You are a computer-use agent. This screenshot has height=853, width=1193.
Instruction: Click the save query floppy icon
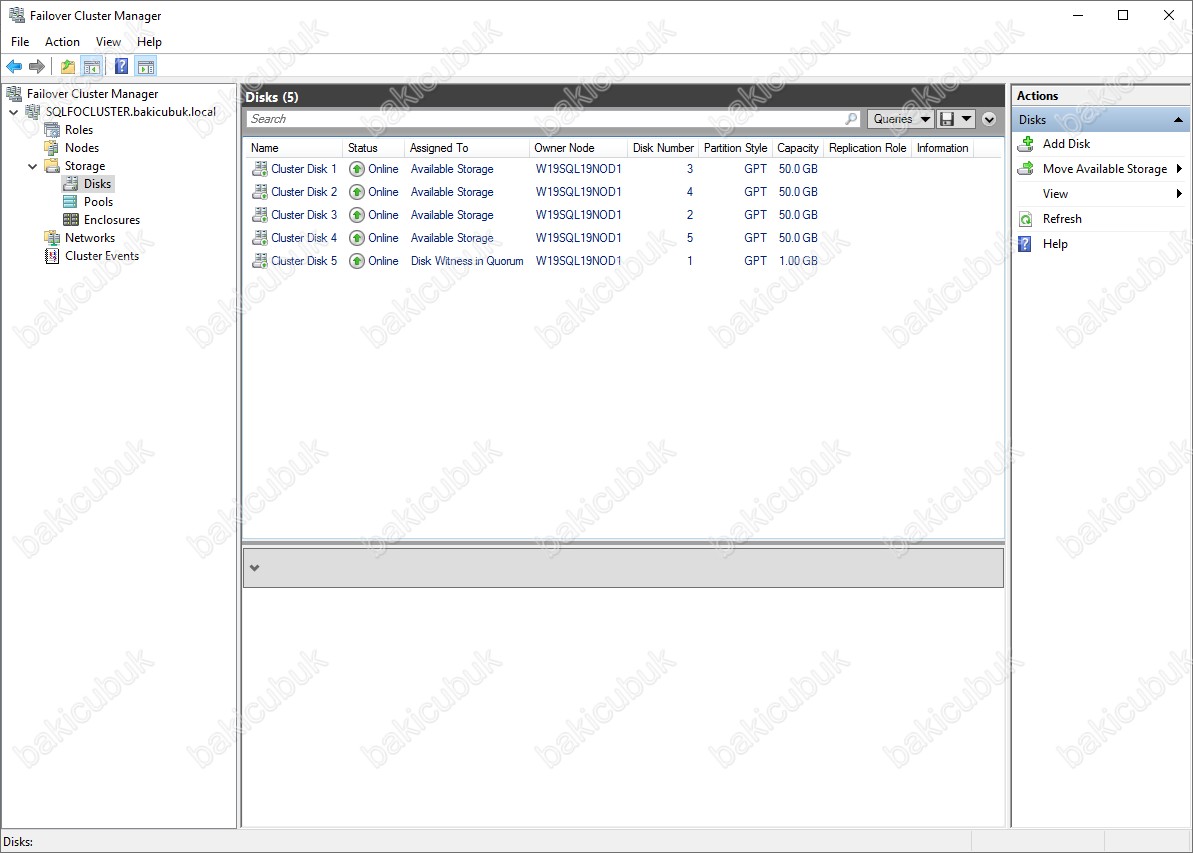[946, 119]
